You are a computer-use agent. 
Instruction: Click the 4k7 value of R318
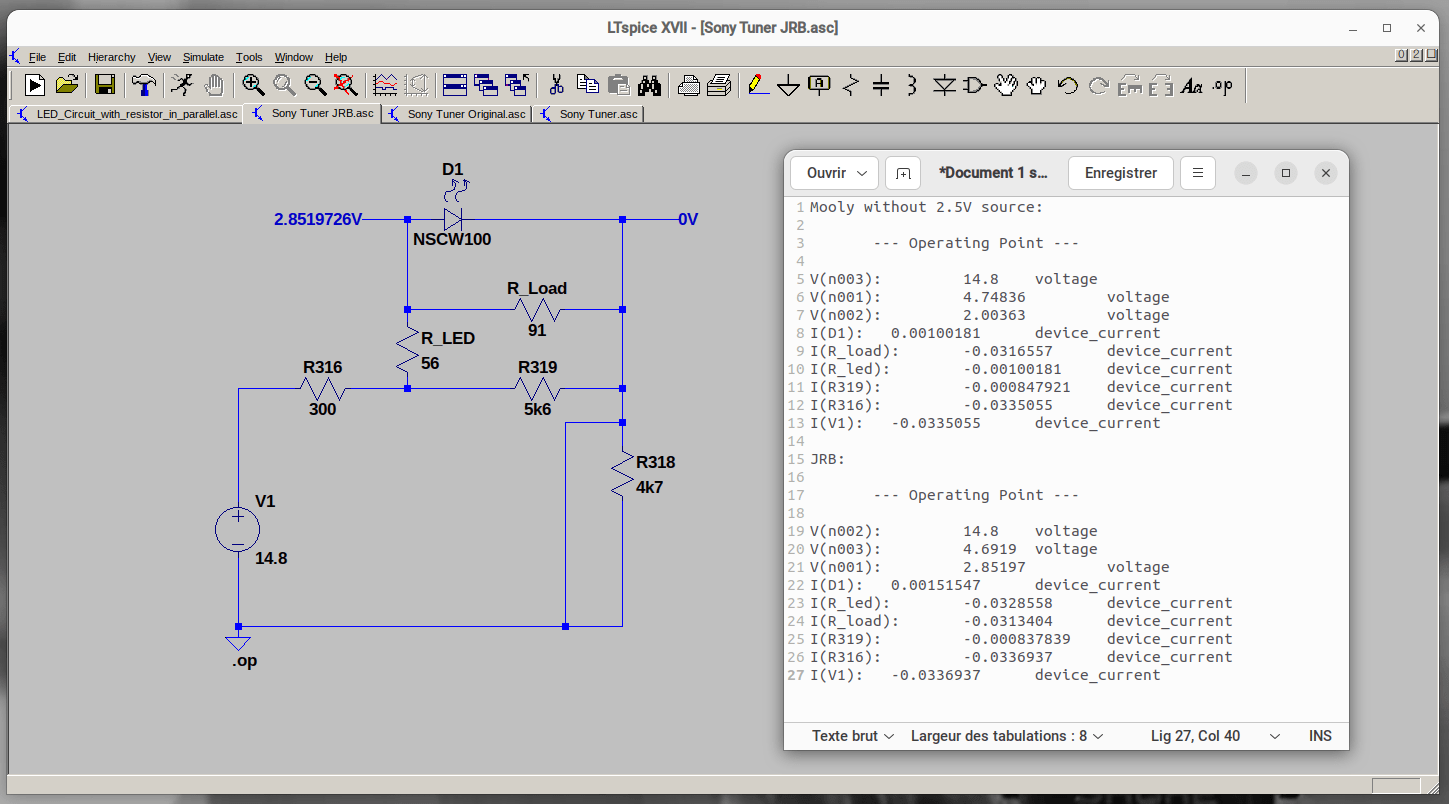coord(650,488)
